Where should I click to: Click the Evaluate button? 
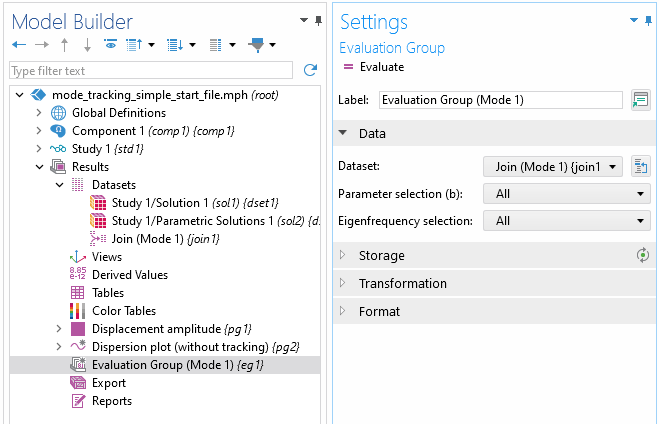click(x=374, y=67)
